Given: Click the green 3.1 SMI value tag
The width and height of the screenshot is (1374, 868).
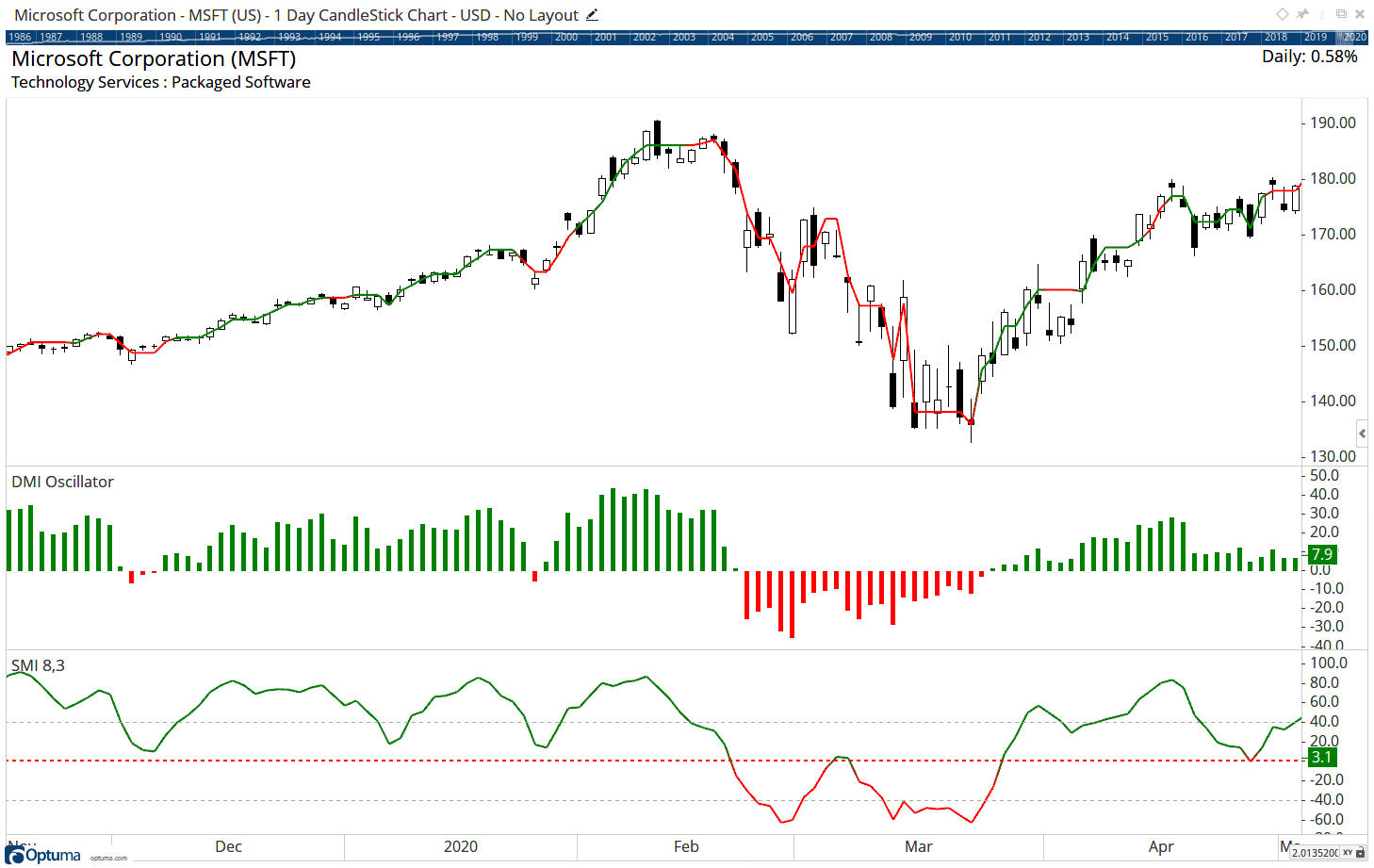Looking at the screenshot, I should pos(1321,757).
